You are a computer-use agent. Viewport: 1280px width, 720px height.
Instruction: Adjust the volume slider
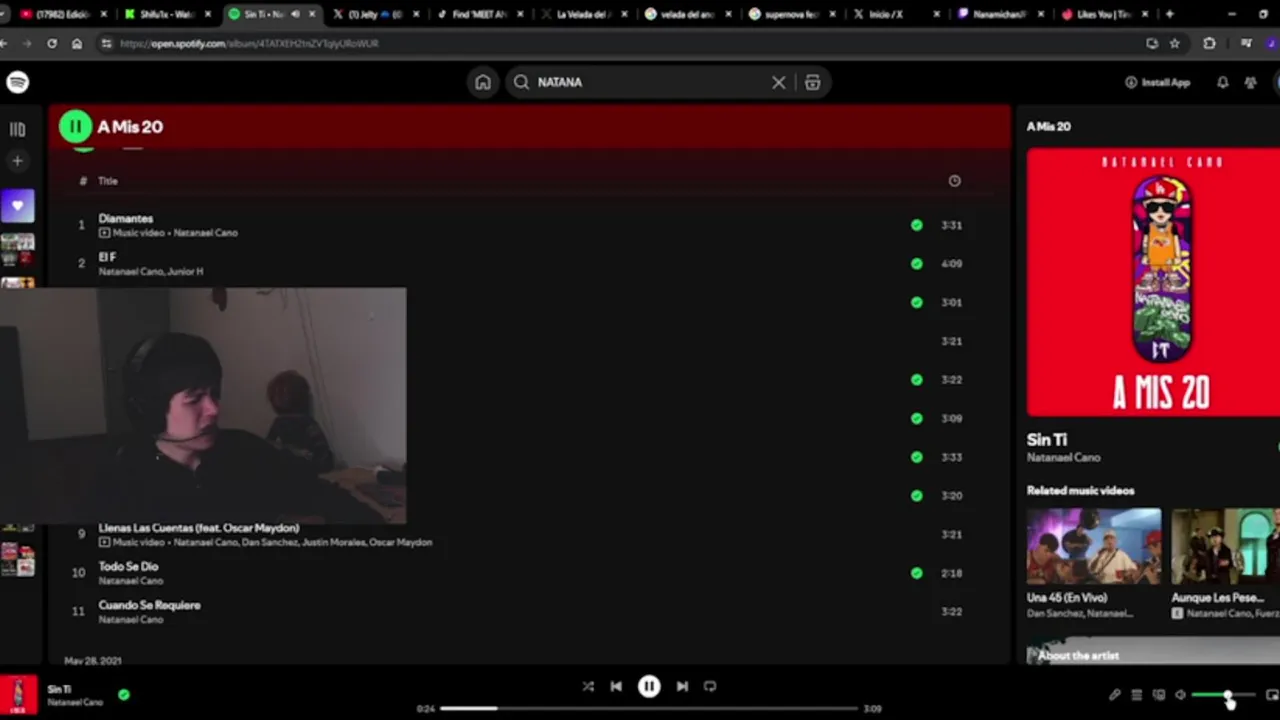click(x=1223, y=695)
